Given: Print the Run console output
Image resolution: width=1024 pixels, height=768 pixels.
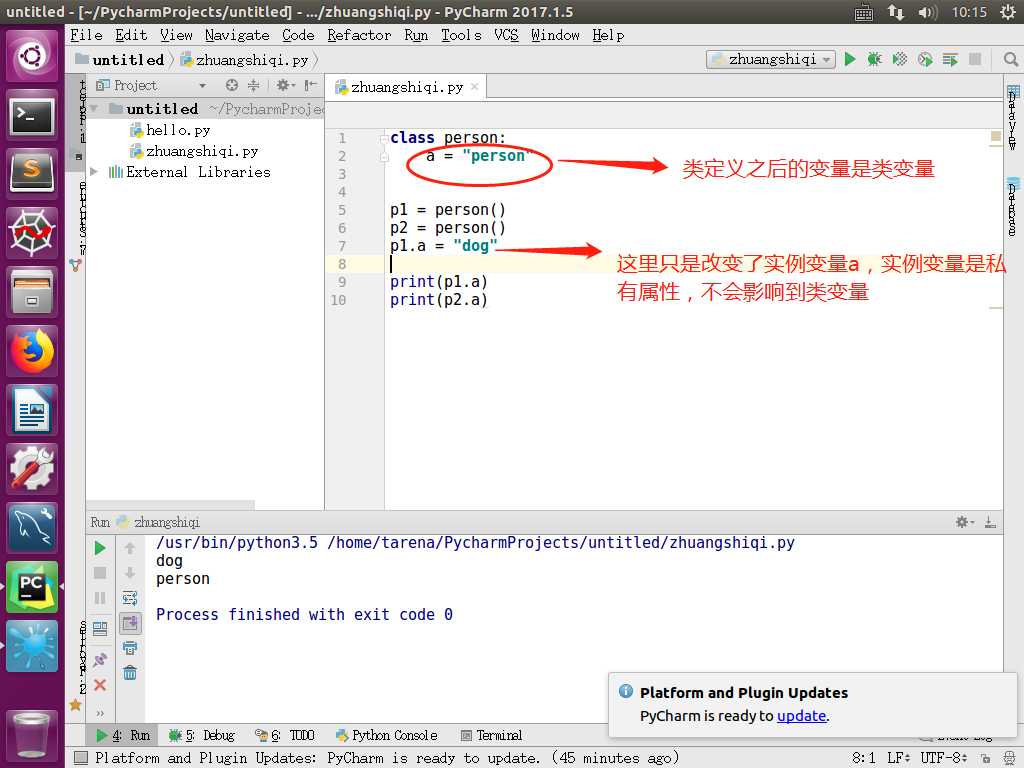Looking at the screenshot, I should point(130,648).
